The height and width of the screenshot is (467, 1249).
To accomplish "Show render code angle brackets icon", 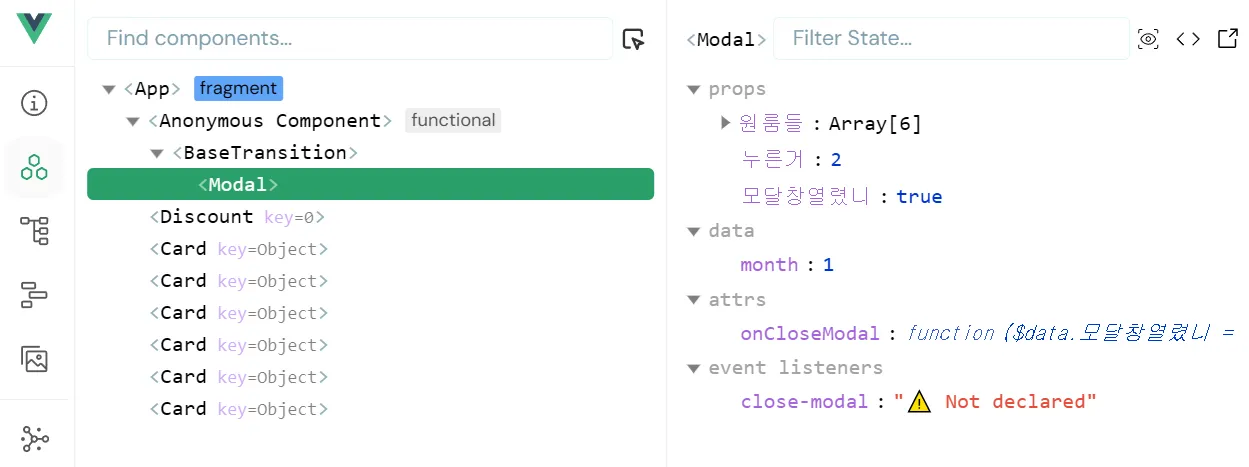I will click(1188, 39).
